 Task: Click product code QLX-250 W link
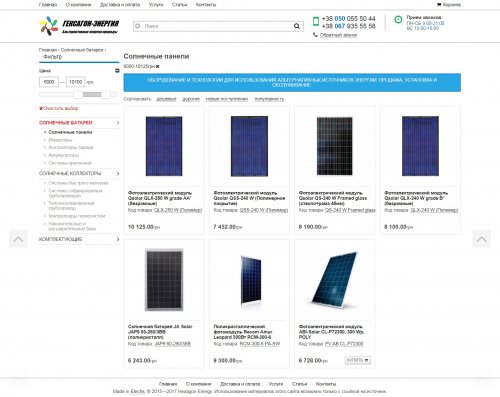178,210
